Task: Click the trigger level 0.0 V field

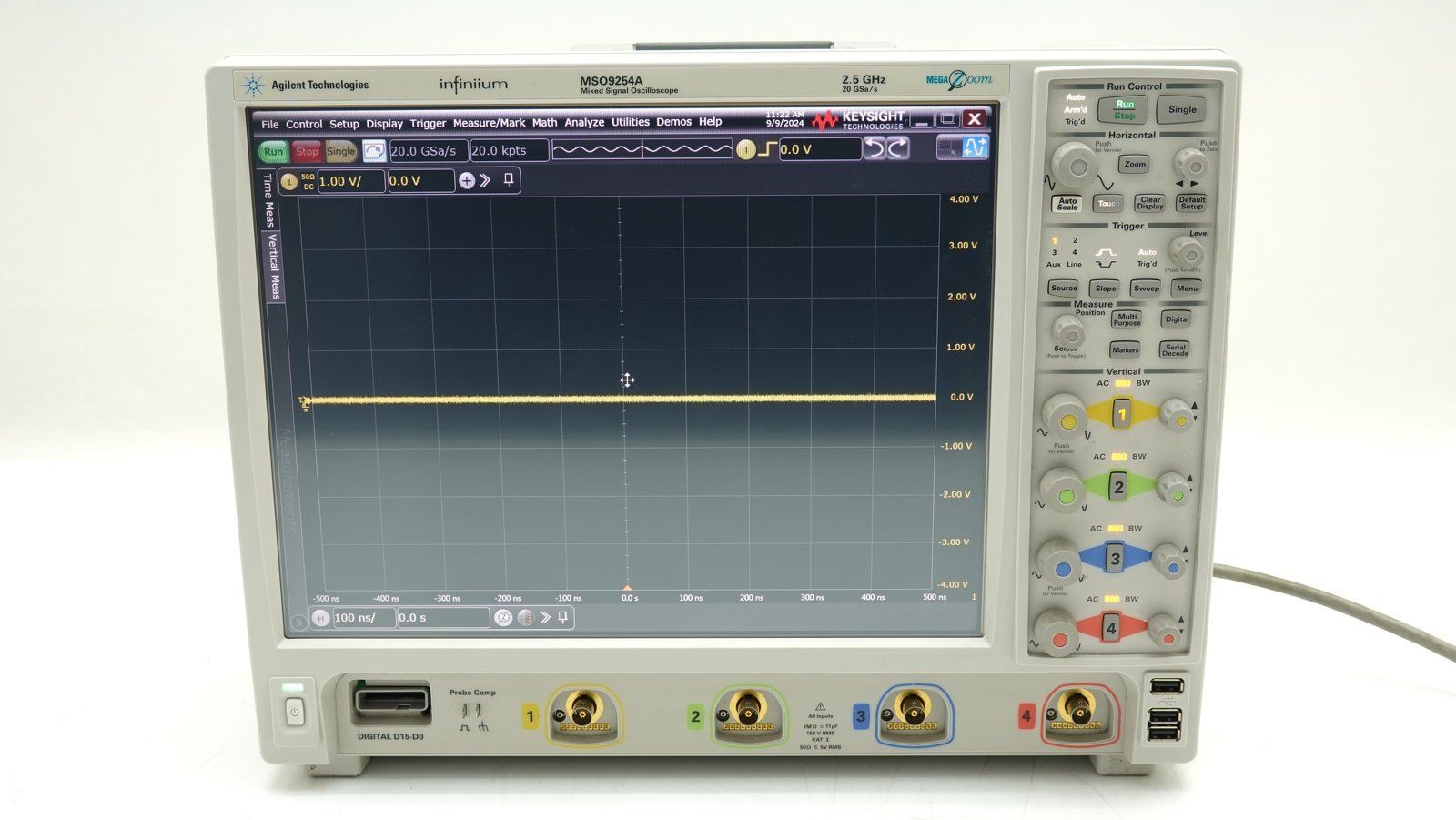Action: [x=819, y=149]
